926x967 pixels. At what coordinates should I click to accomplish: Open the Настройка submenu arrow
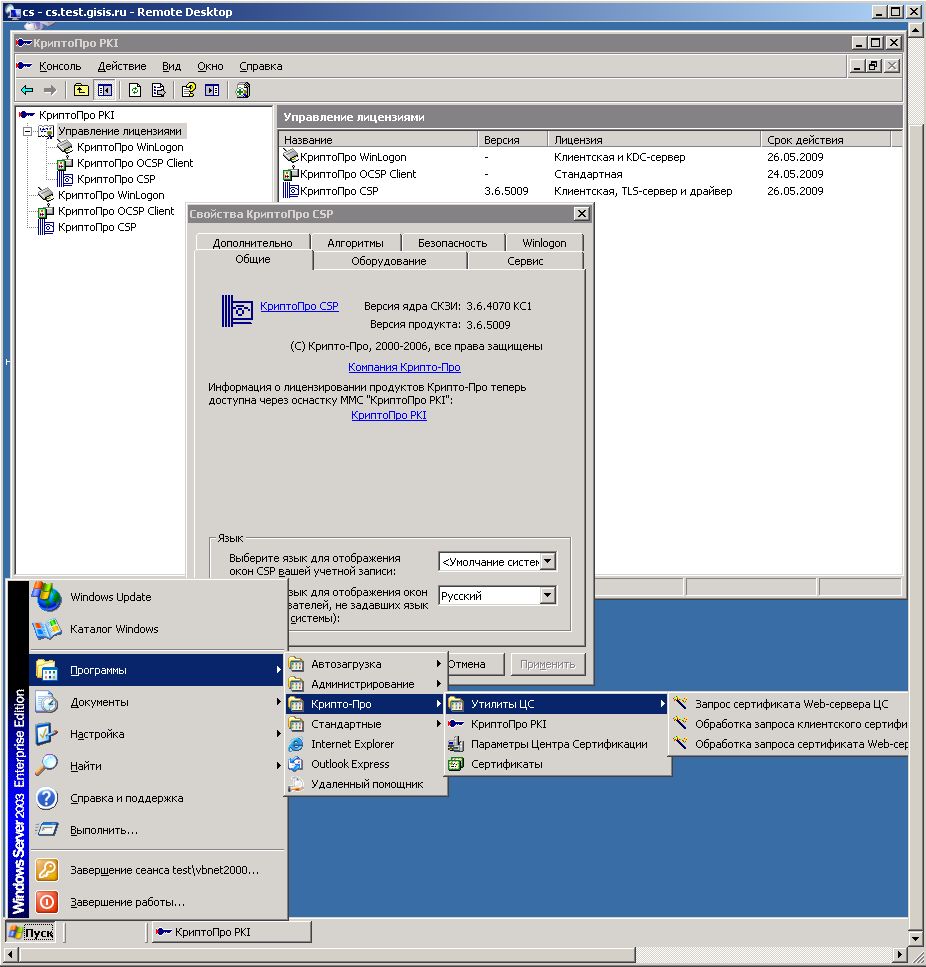pyautogui.click(x=279, y=734)
